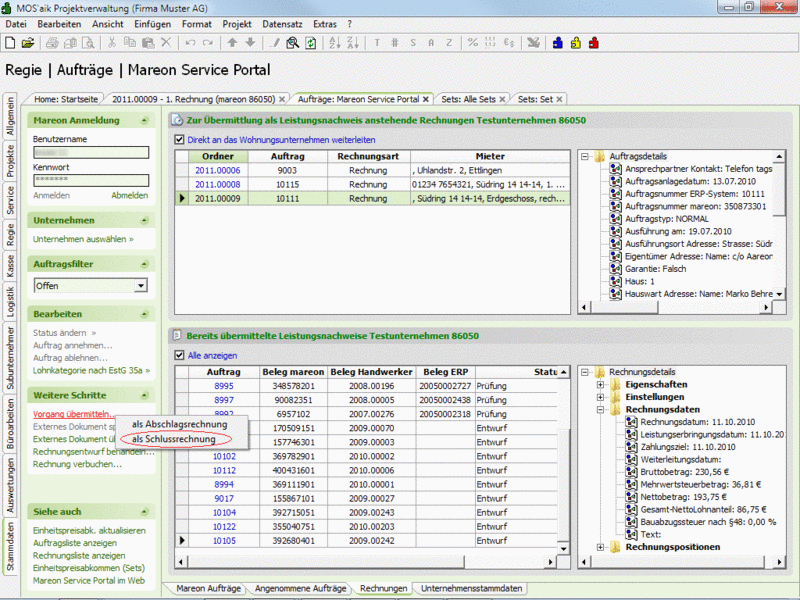
Task: Expand the Einstellungen tree node
Action: [601, 397]
